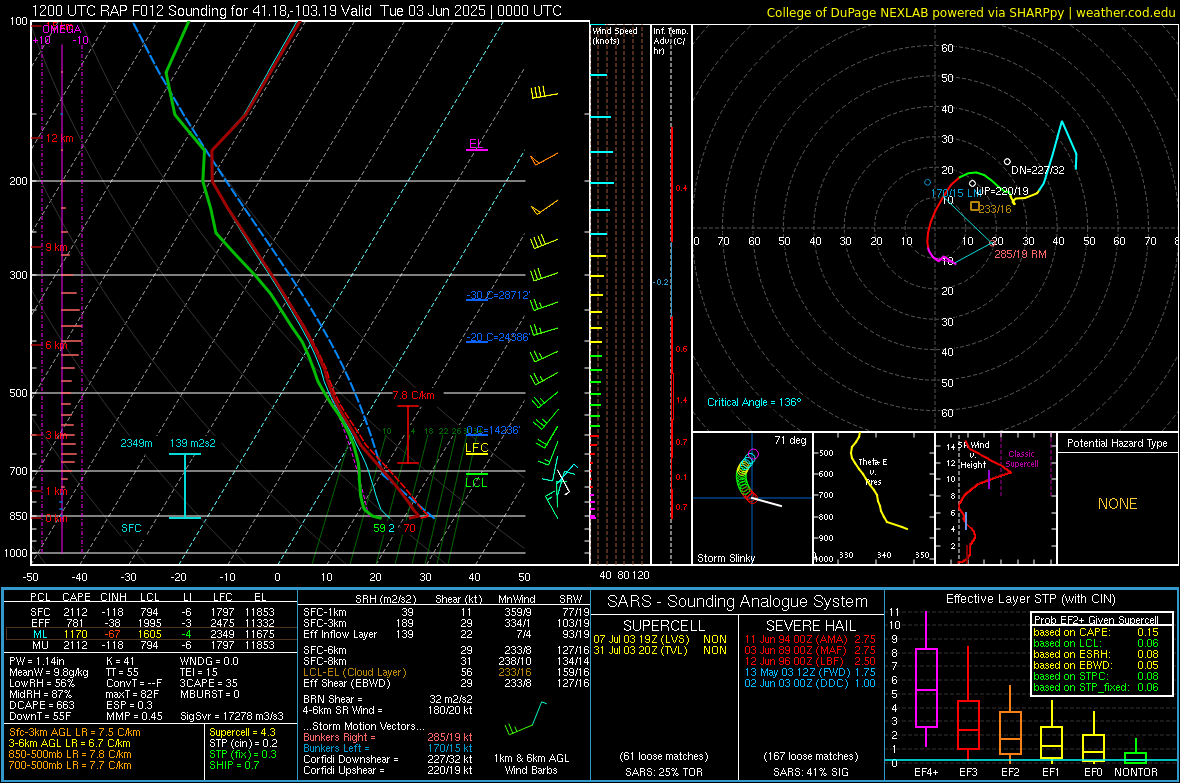
Task: Click the cyan SFC label on skew-T
Action: (x=131, y=529)
